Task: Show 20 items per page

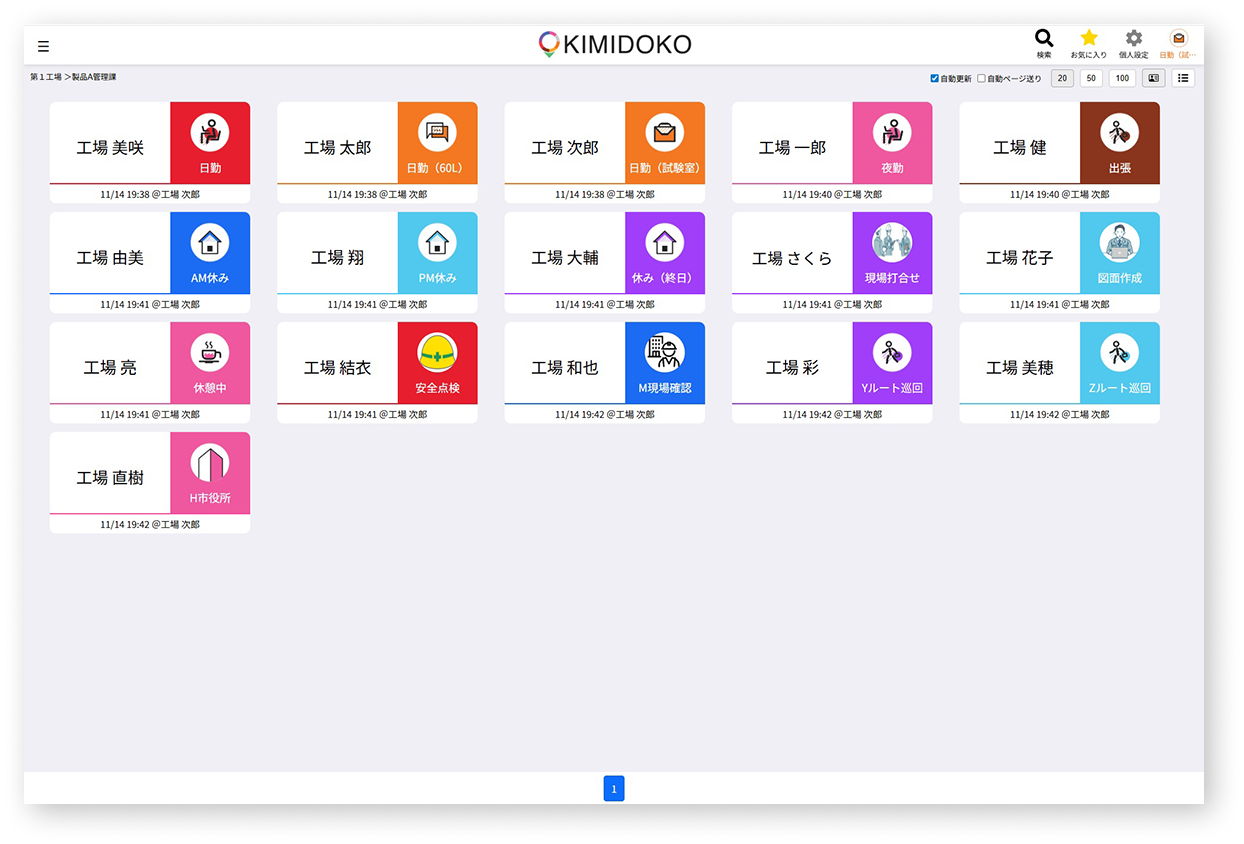Action: pyautogui.click(x=1062, y=78)
